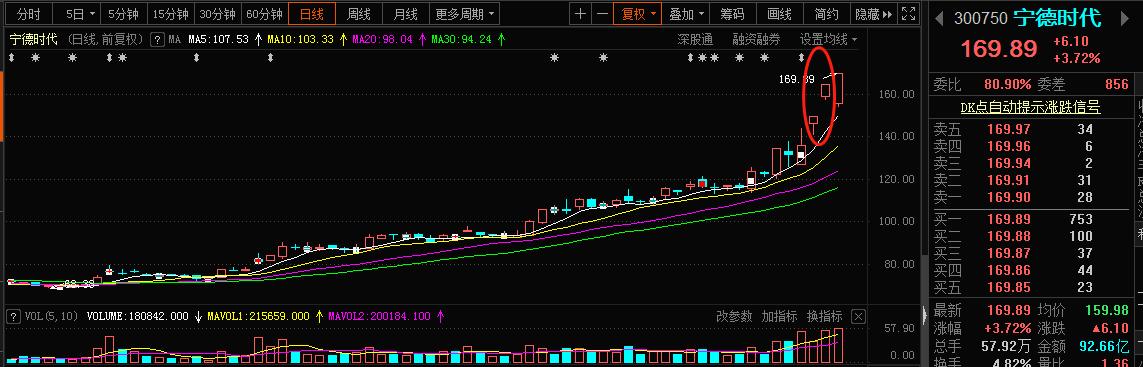Viewport: 1143px width, 367px height.
Task: Click the MA10:103.33 label
Action: 300,39
